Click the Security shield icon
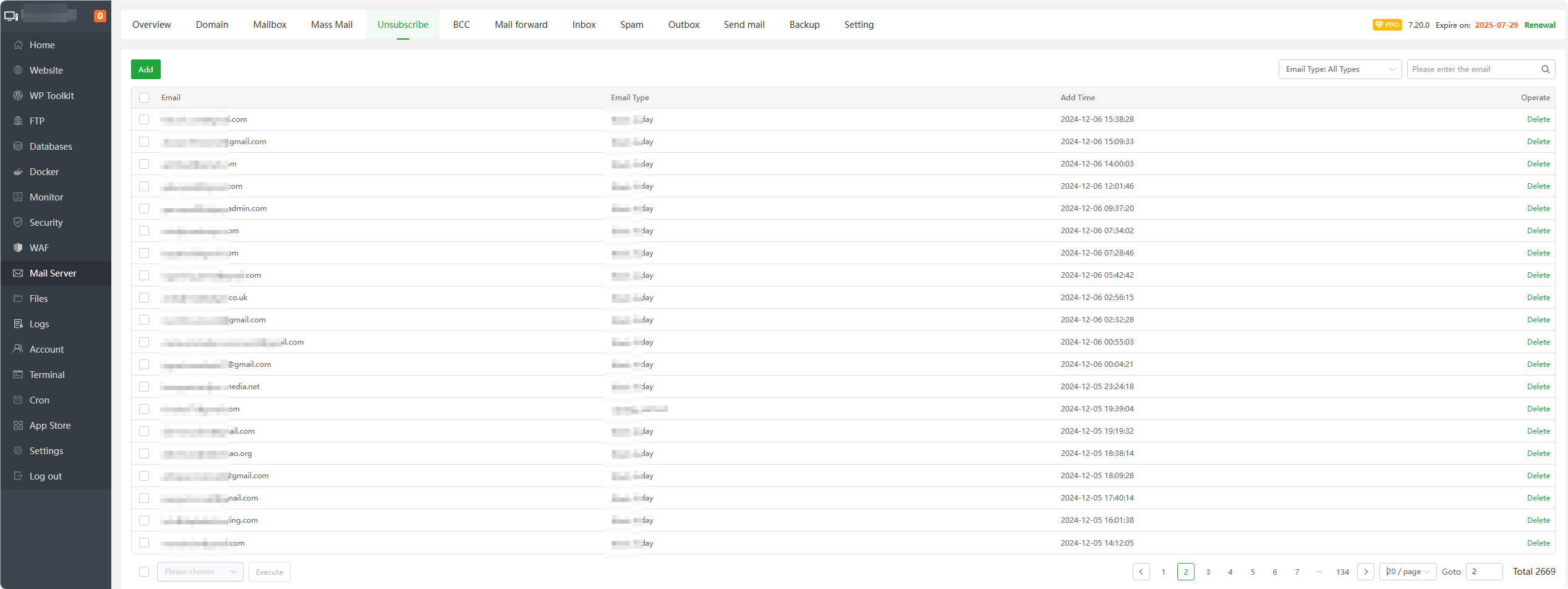Viewport: 1568px width, 589px height. click(18, 222)
